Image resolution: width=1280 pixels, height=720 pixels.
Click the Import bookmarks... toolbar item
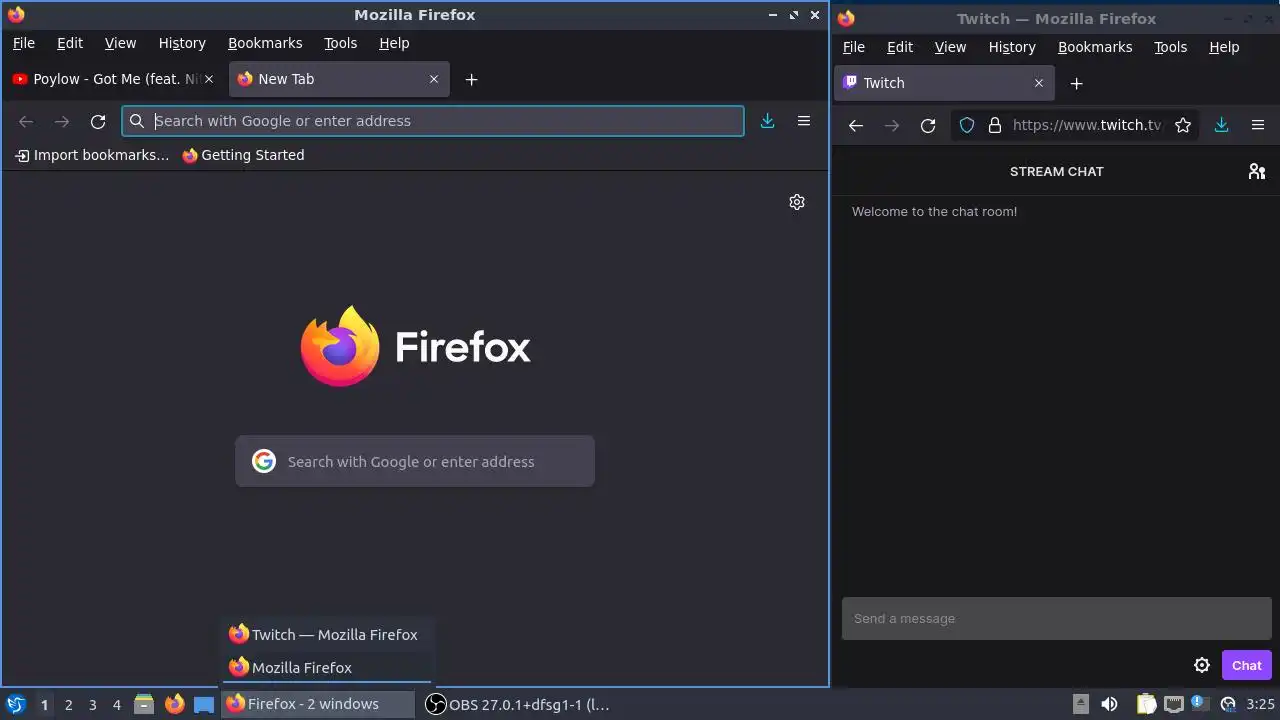92,155
